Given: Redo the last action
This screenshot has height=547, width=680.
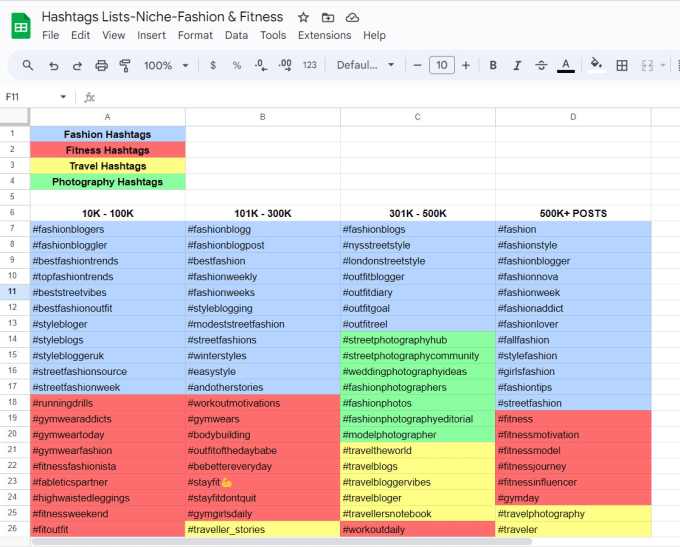Looking at the screenshot, I should (x=77, y=66).
